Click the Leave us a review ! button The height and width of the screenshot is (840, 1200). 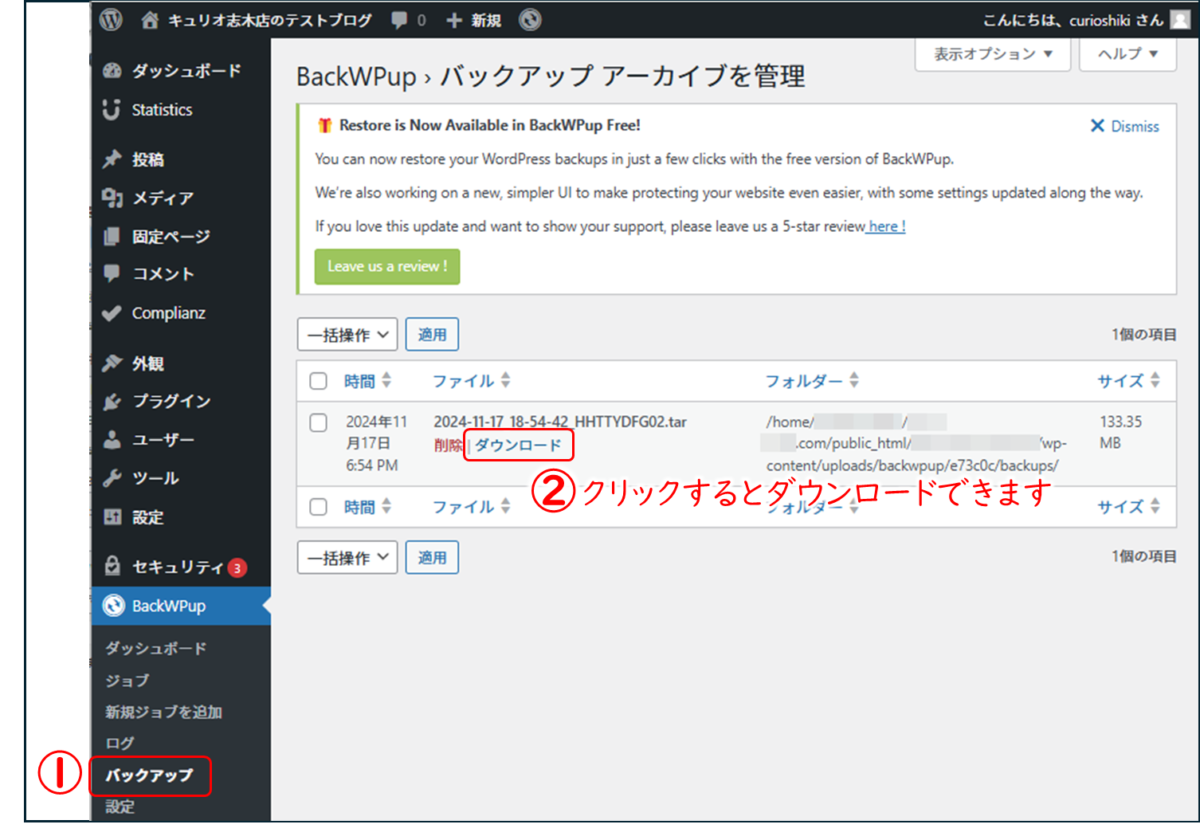coord(387,267)
